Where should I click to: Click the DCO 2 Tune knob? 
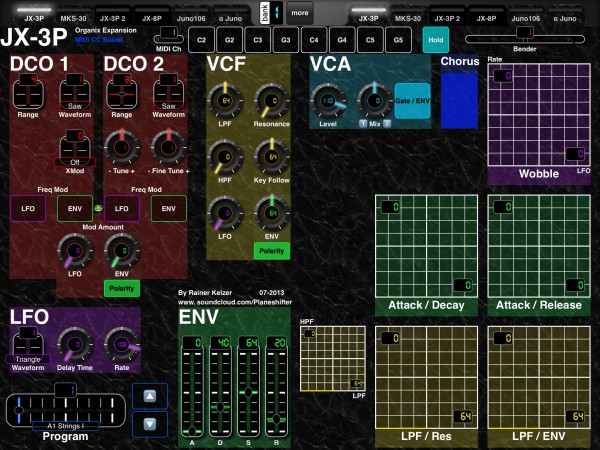122,148
